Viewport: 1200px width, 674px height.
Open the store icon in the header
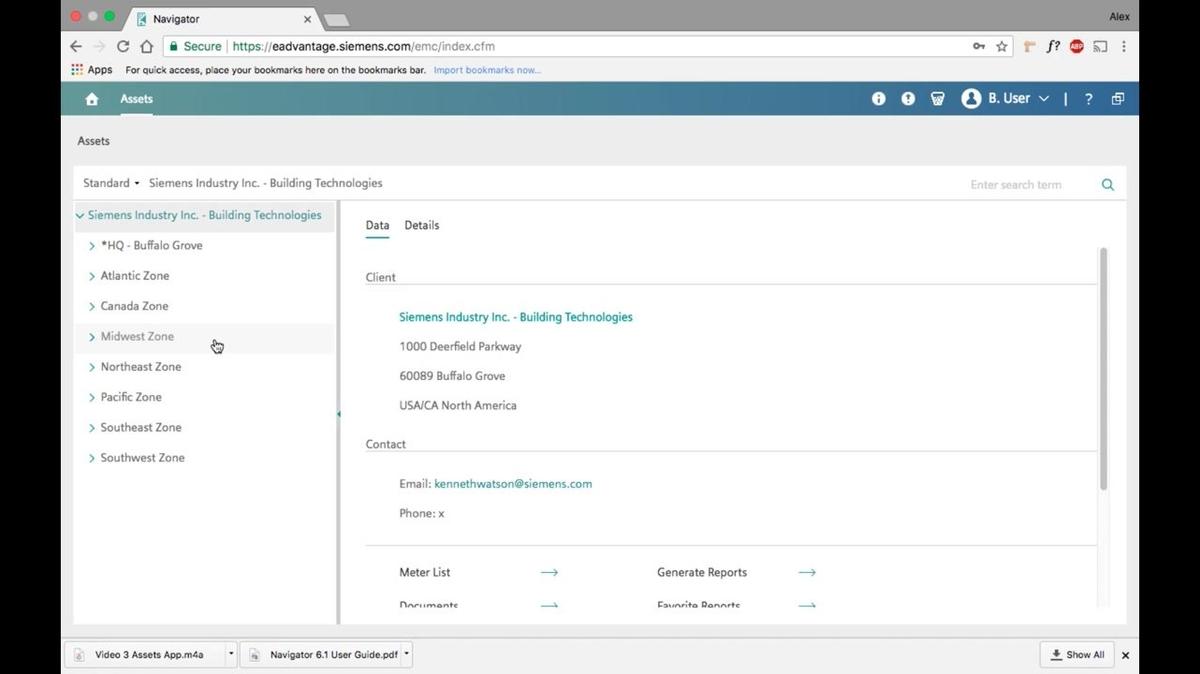pyautogui.click(x=938, y=99)
